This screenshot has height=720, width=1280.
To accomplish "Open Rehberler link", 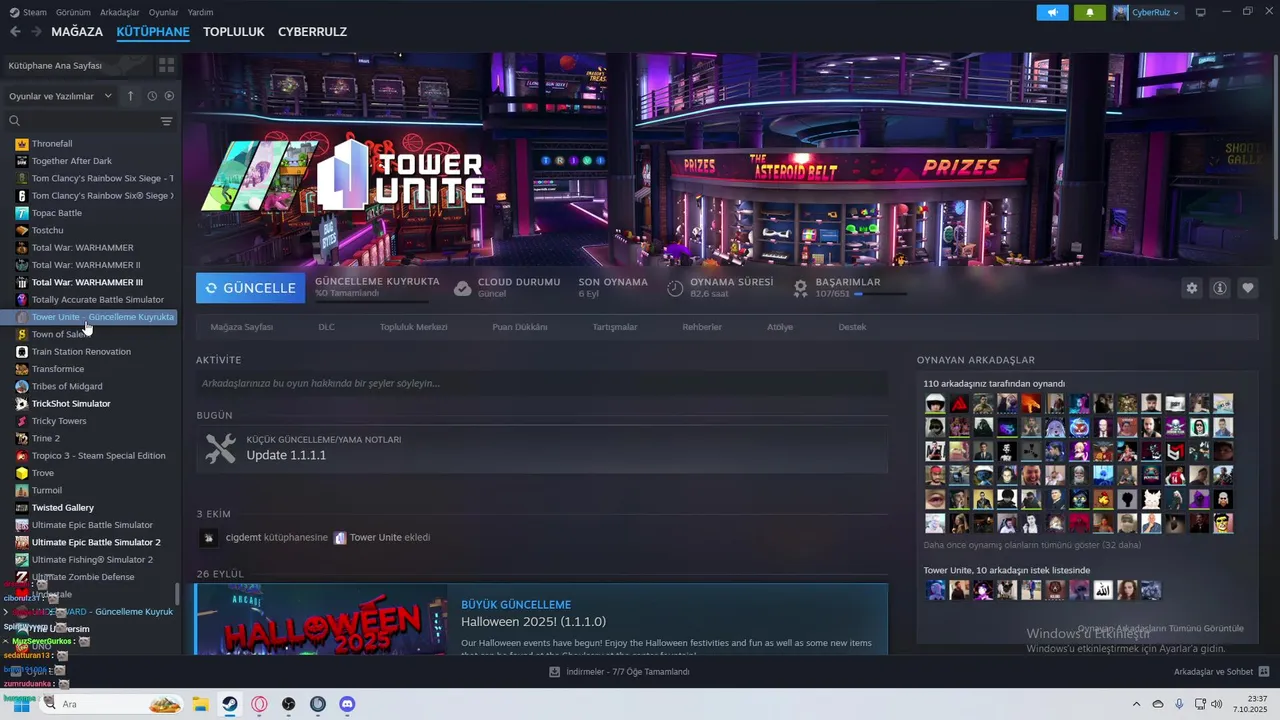I will pyautogui.click(x=702, y=327).
